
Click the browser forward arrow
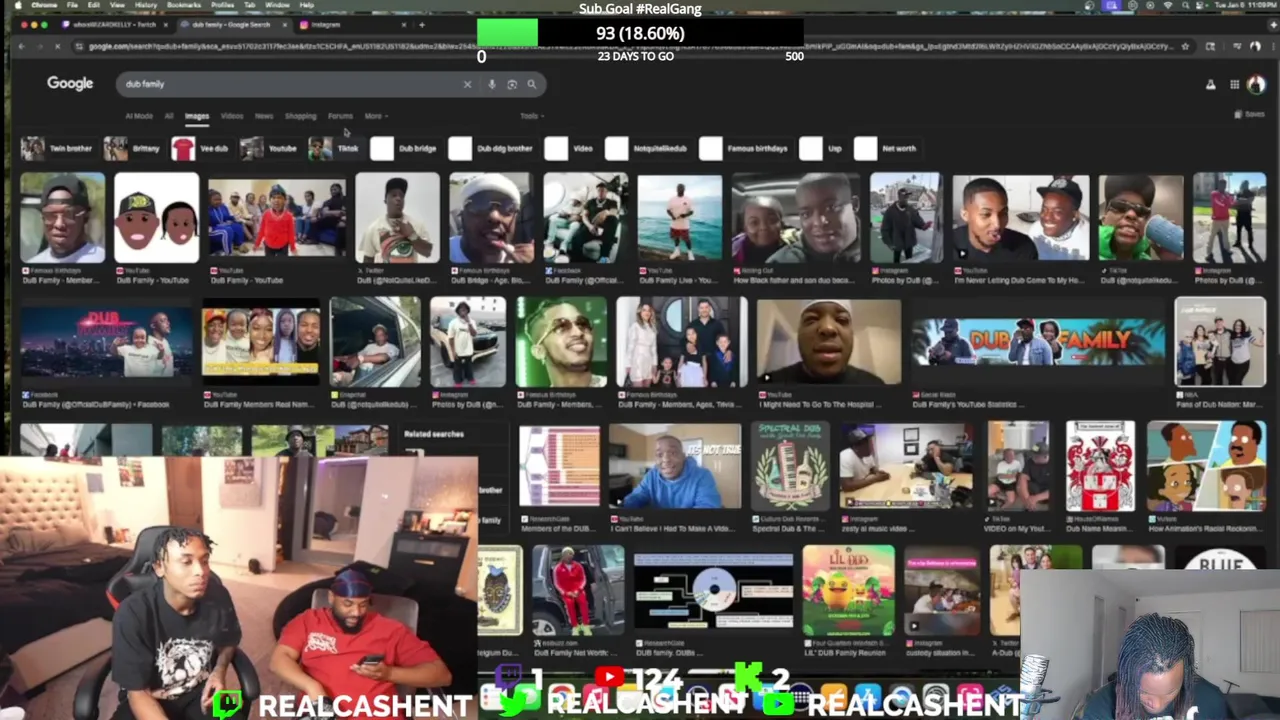click(x=39, y=46)
